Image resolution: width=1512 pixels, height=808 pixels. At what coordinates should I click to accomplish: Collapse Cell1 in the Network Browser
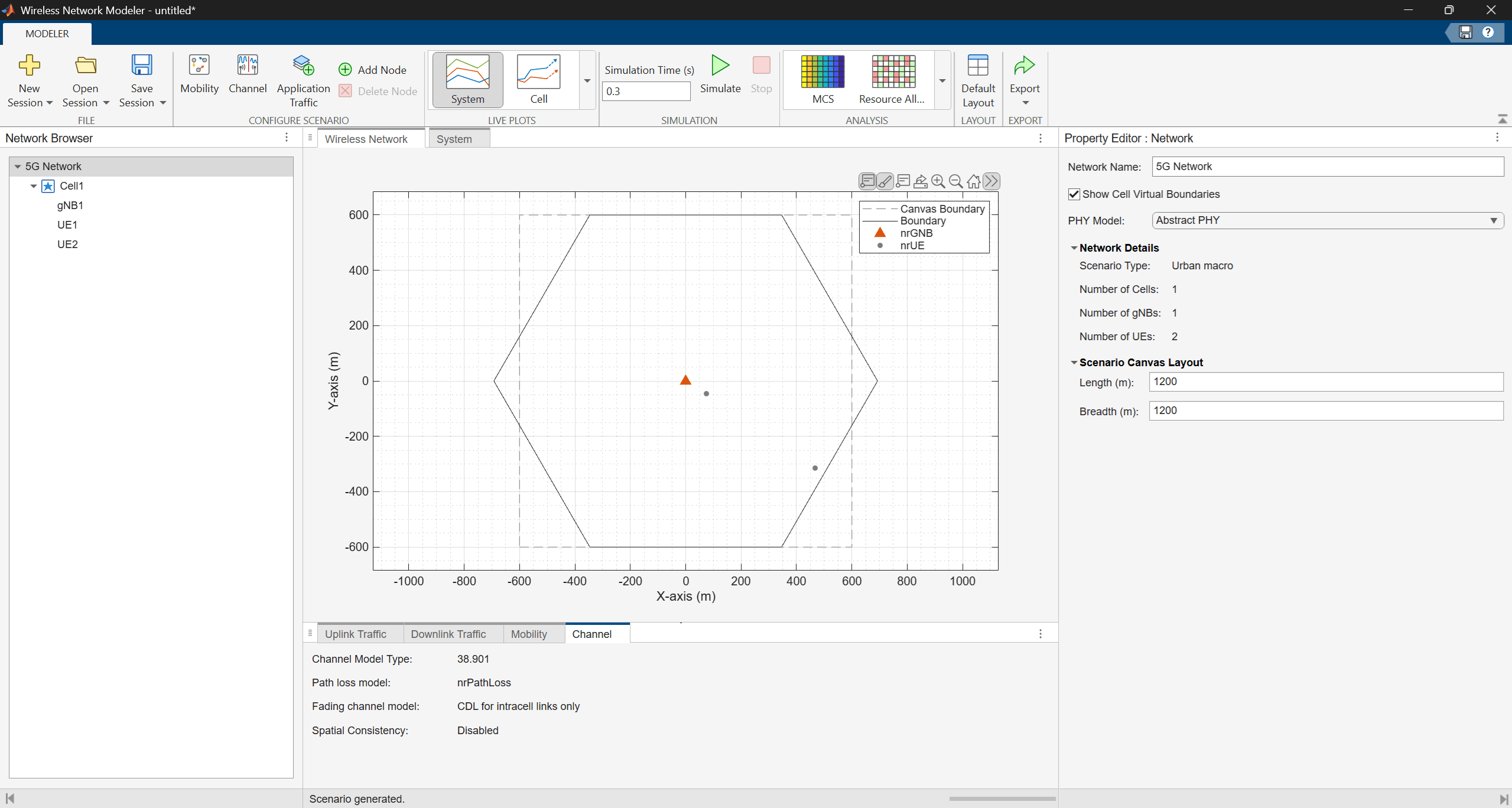pyautogui.click(x=34, y=186)
